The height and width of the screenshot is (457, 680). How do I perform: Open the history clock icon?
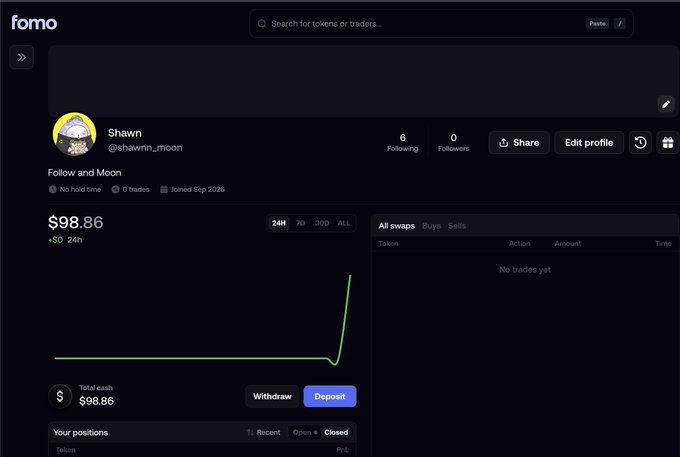(640, 143)
